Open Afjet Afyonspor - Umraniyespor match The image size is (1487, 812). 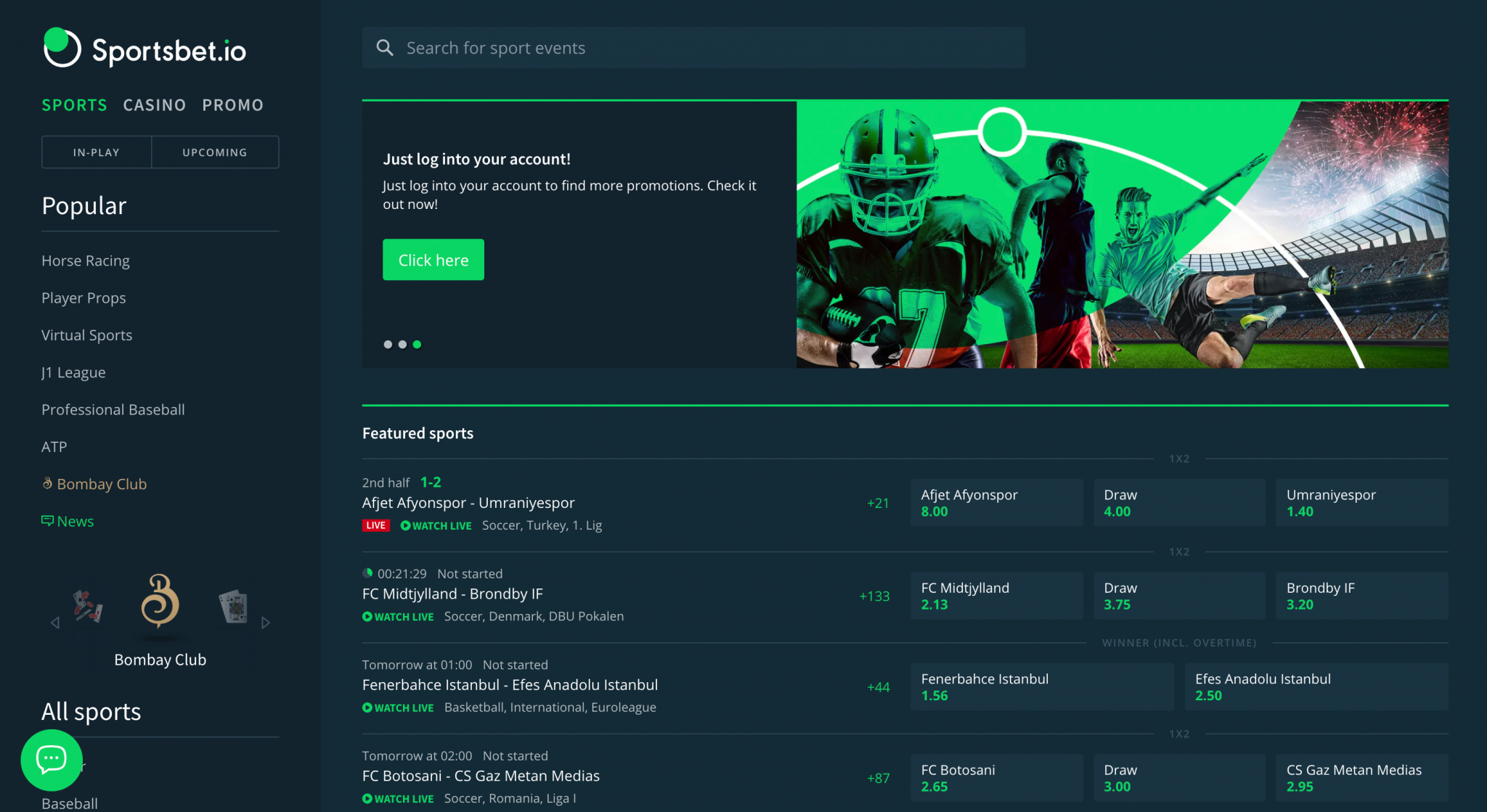point(468,503)
